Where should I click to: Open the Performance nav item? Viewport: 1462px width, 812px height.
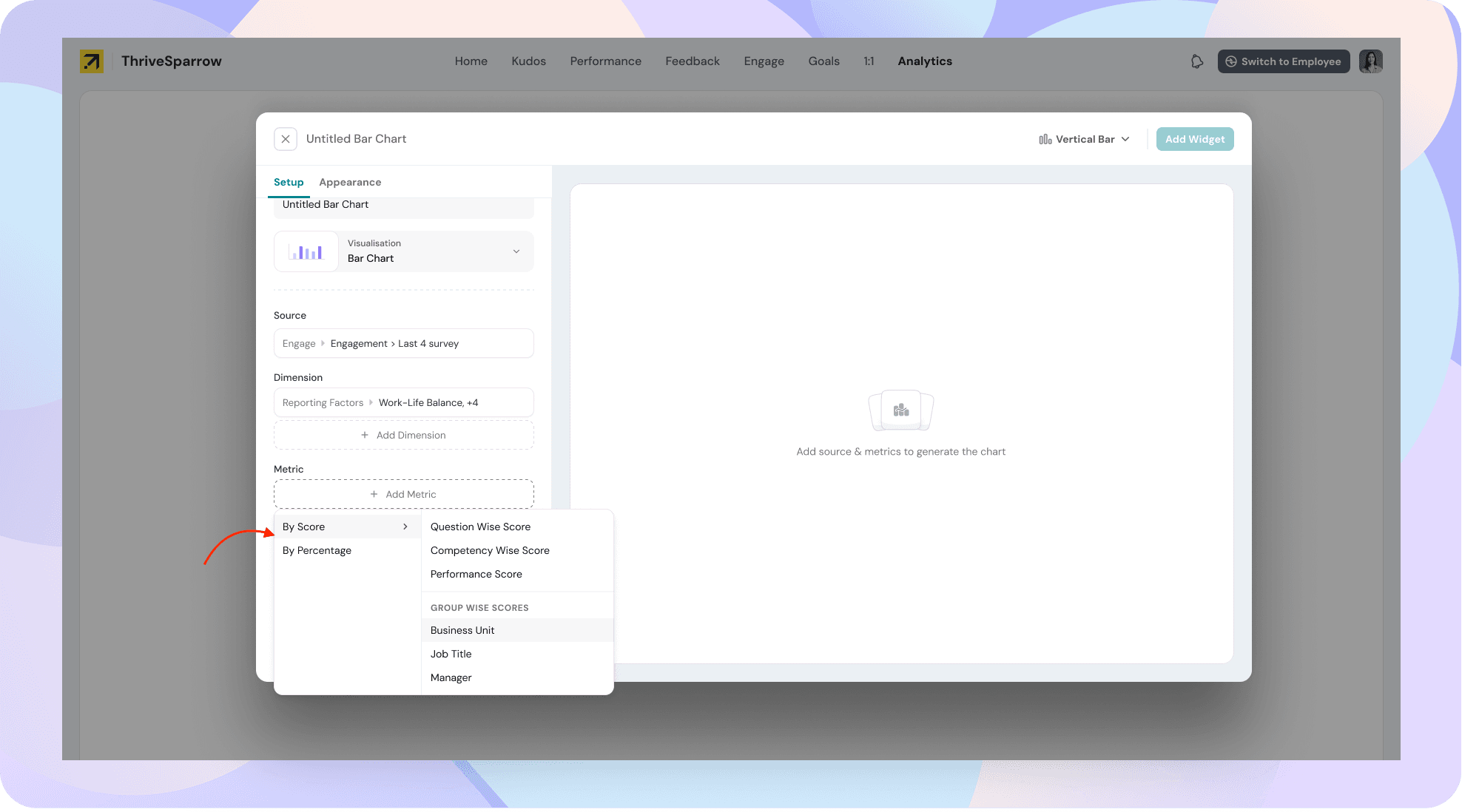pos(606,61)
